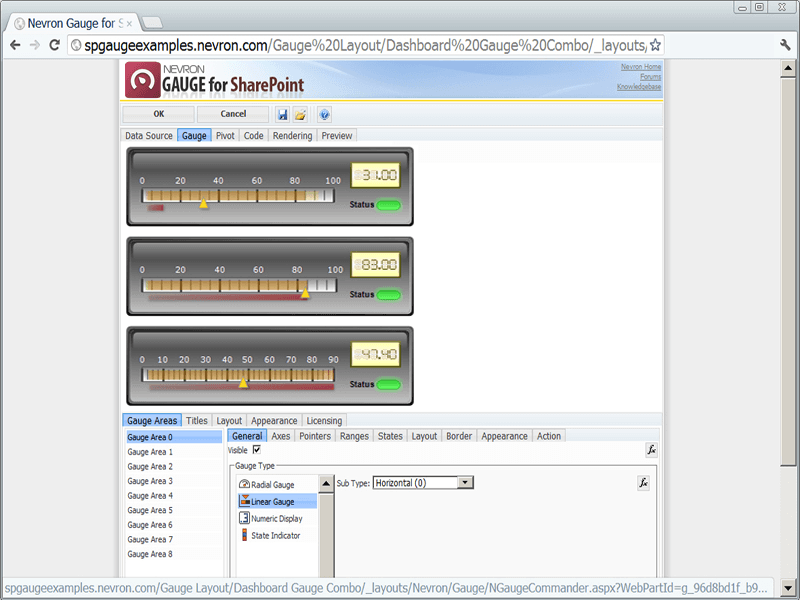This screenshot has width=800, height=600.
Task: Click the browser forward arrow
Action: pyautogui.click(x=35, y=45)
